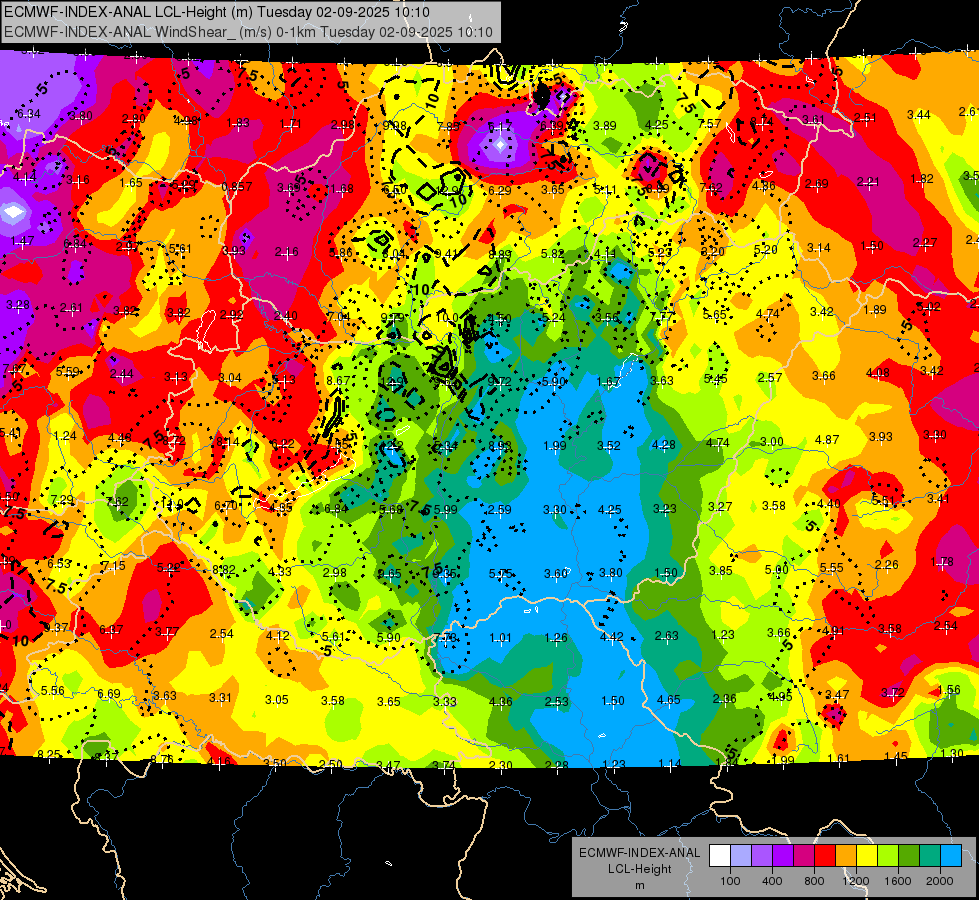Click the wind shear value 4.87
Screen dimensions: 979x900
pos(827,439)
